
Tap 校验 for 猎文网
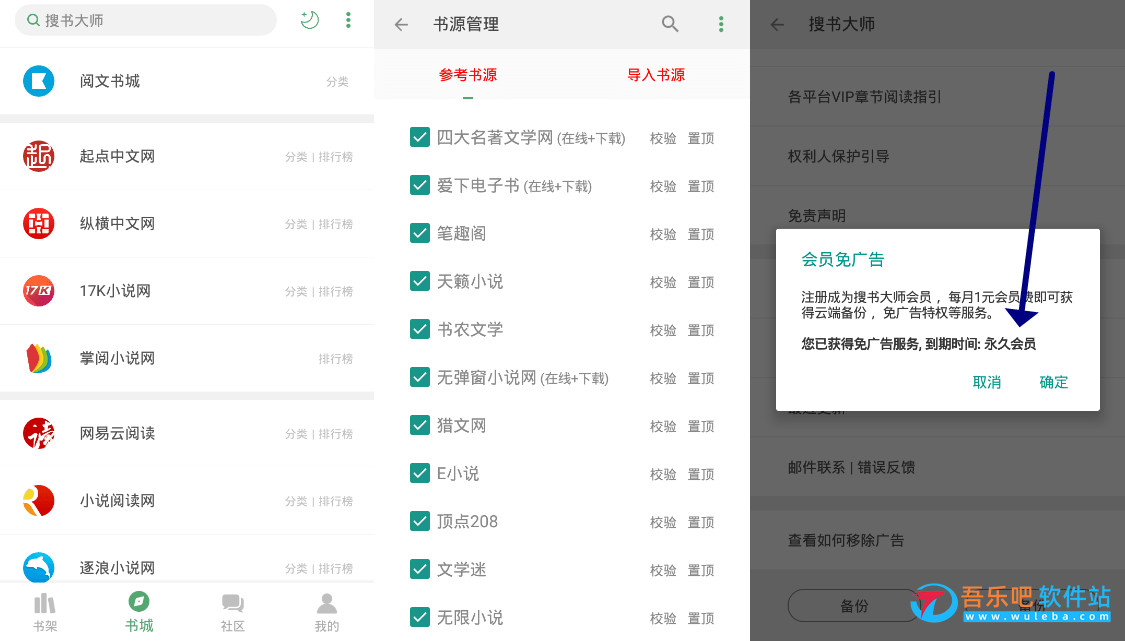click(663, 426)
